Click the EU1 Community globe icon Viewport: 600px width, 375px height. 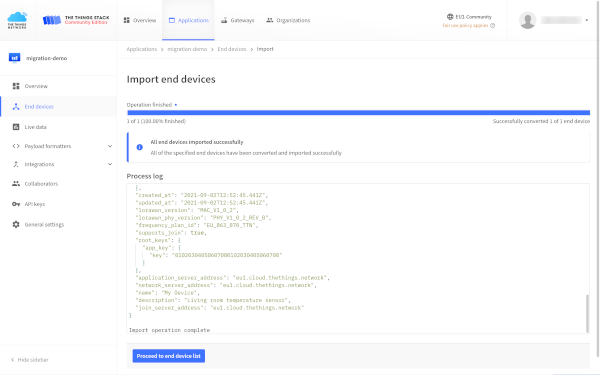pyautogui.click(x=450, y=16)
